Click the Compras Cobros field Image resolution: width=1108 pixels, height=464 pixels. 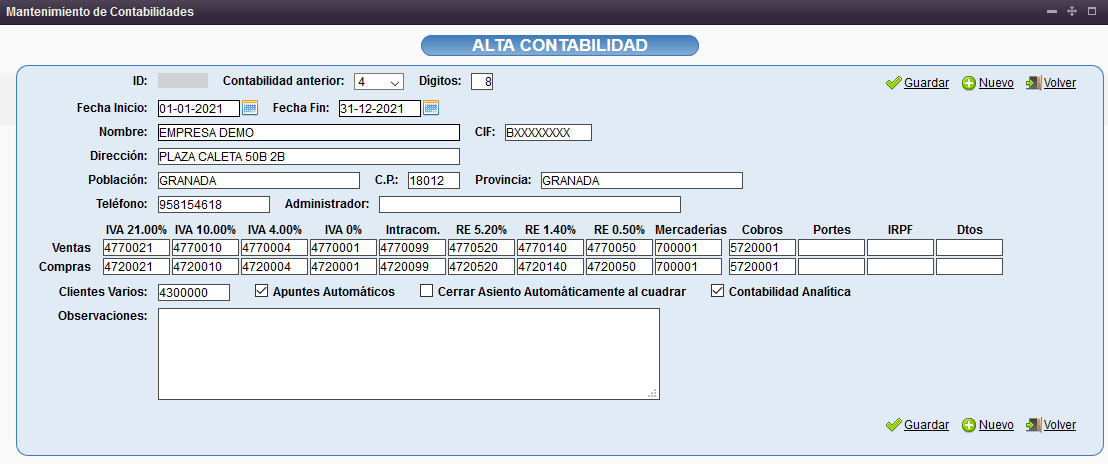click(762, 267)
